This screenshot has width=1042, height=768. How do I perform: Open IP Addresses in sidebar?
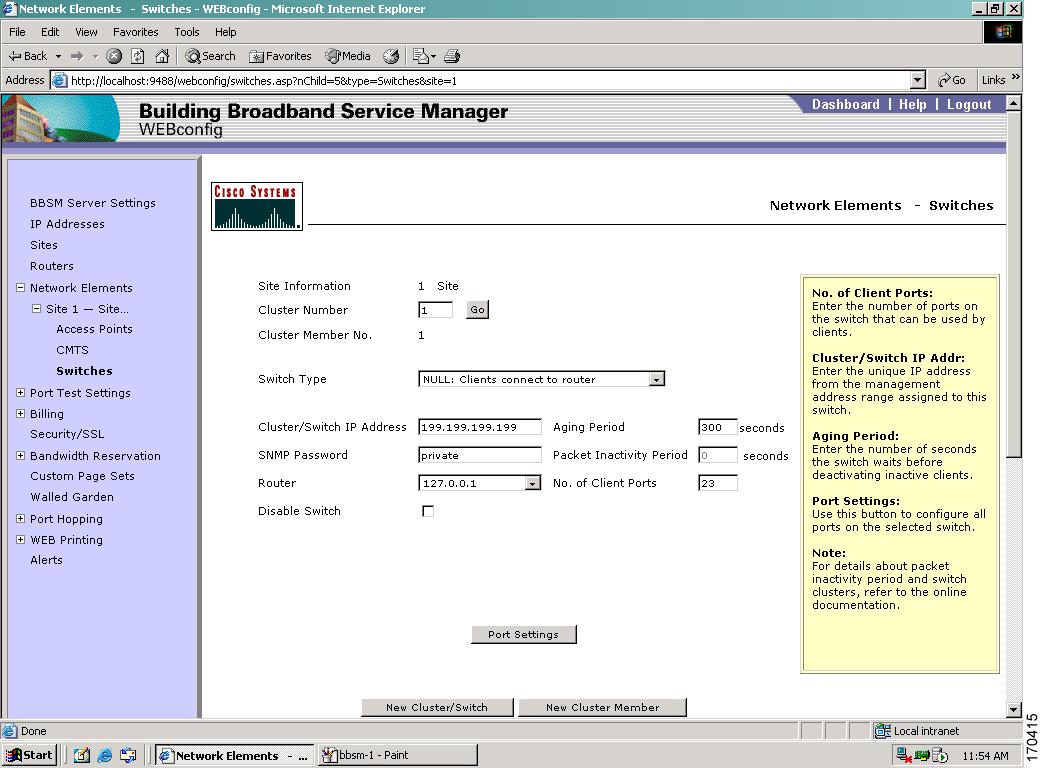pyautogui.click(x=67, y=224)
